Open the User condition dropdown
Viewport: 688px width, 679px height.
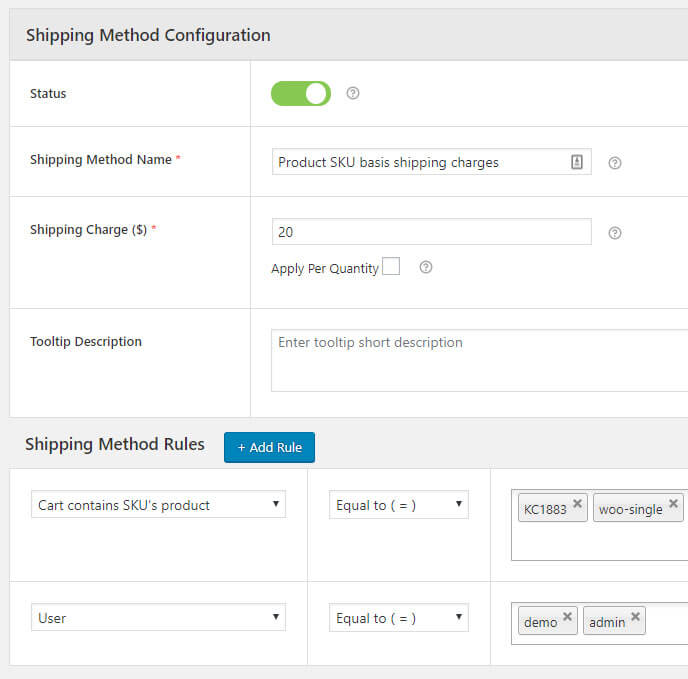158,618
